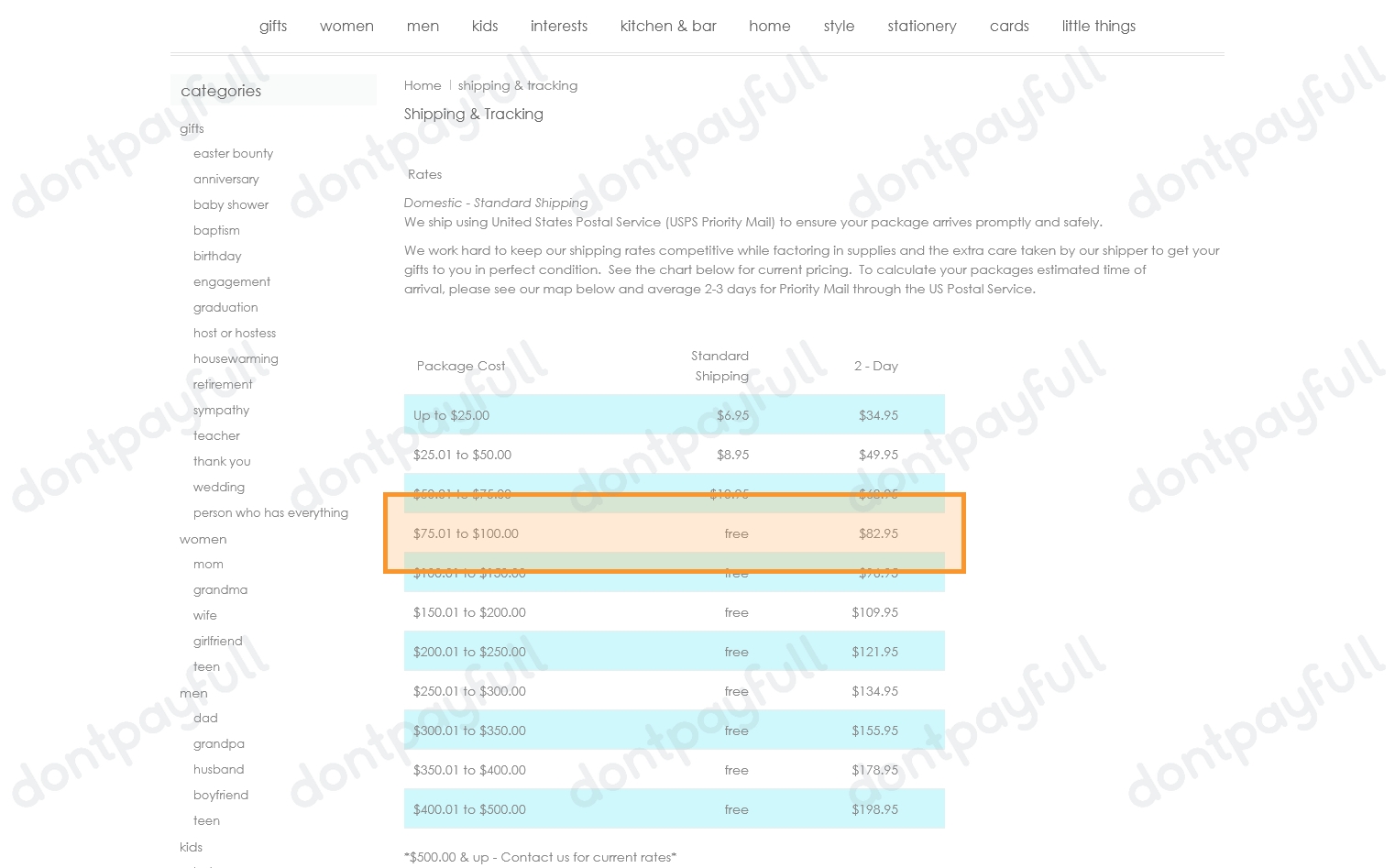This screenshot has height=868, width=1395.
Task: Open the wife category
Action: 205,616
